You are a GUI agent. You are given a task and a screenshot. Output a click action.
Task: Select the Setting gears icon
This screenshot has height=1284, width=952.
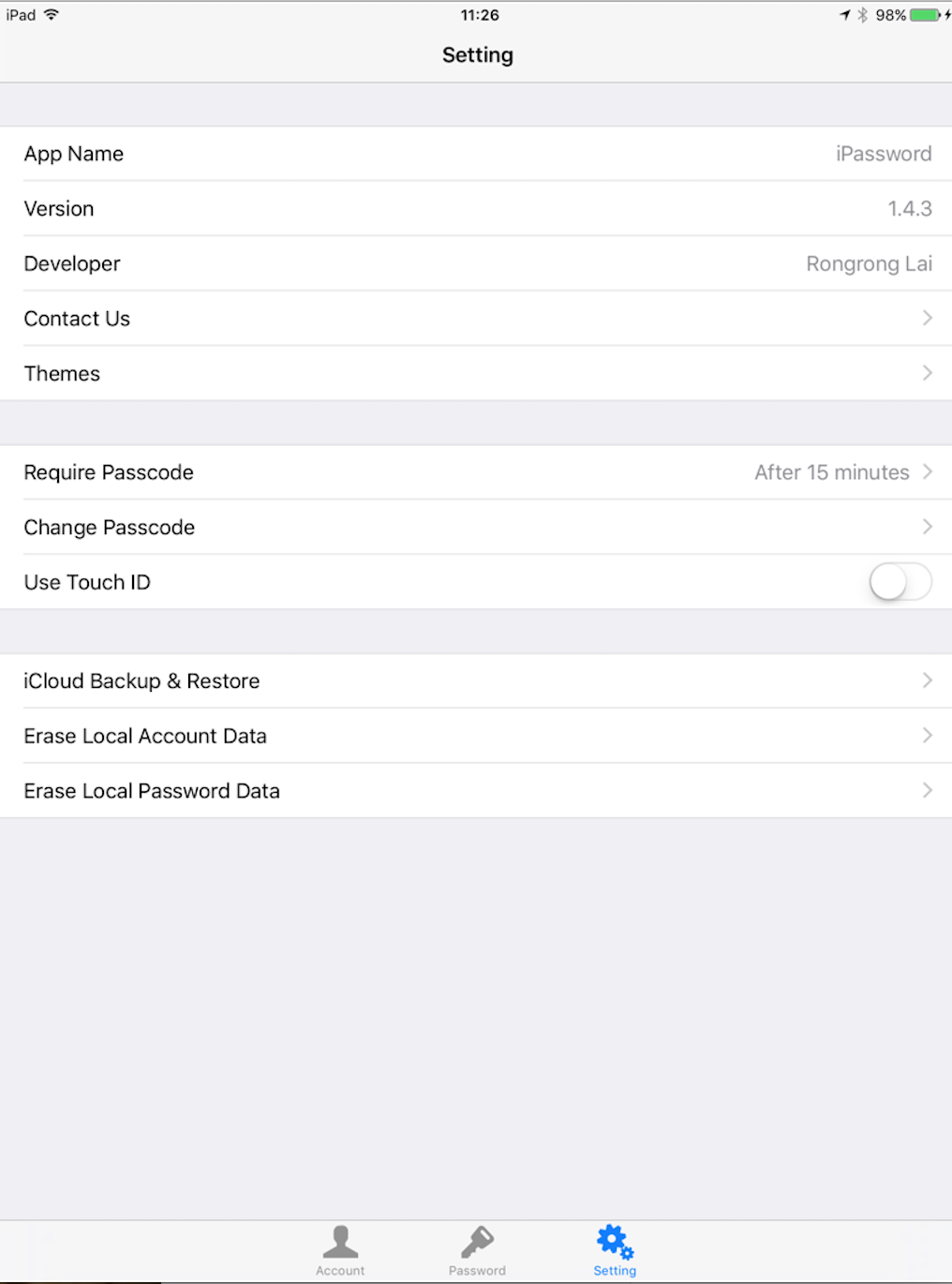615,1242
